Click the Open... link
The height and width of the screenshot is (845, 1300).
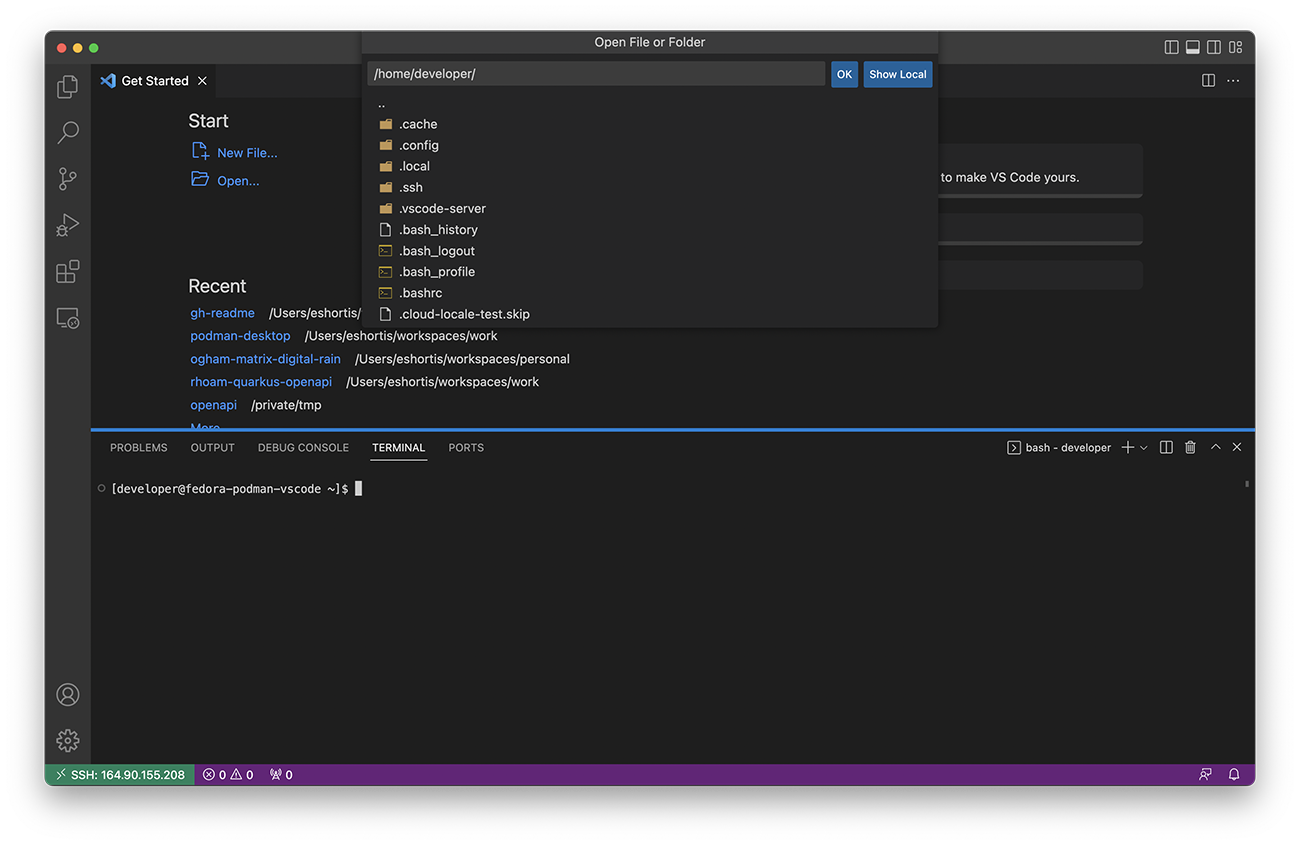coord(238,181)
